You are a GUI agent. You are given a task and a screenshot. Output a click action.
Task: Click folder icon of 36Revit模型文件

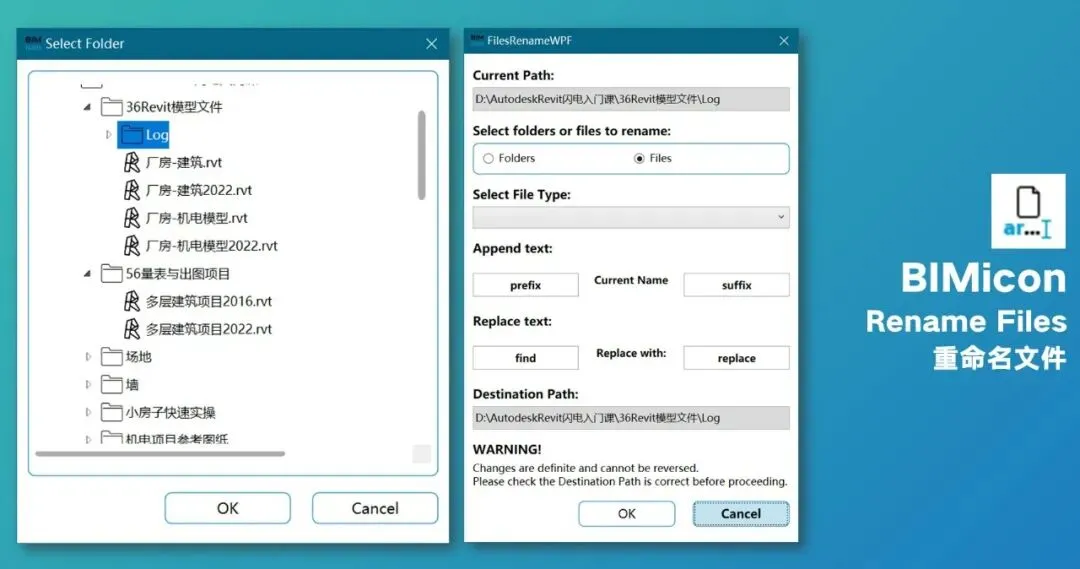[x=112, y=107]
